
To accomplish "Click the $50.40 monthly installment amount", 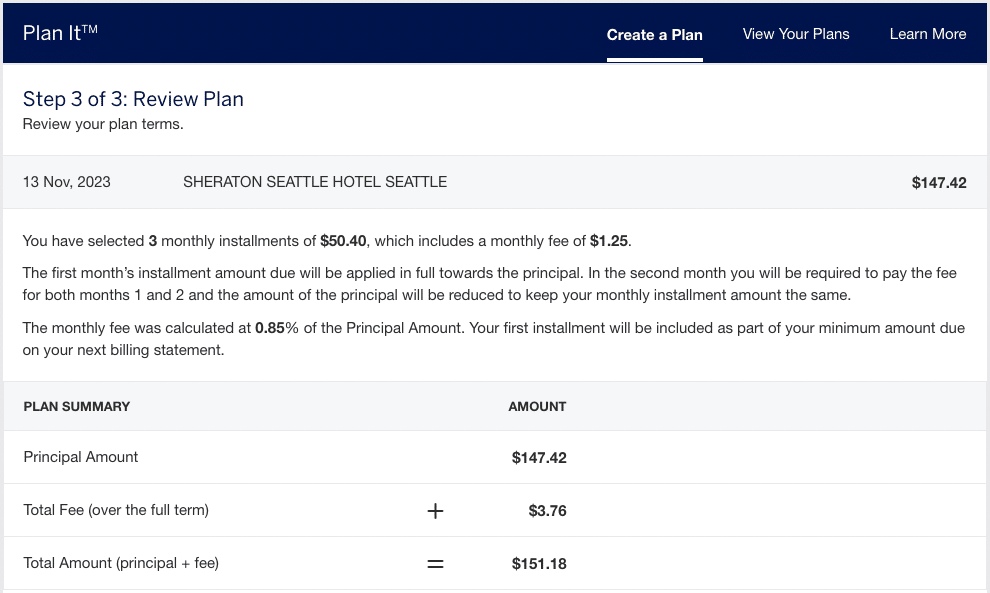I will 344,241.
